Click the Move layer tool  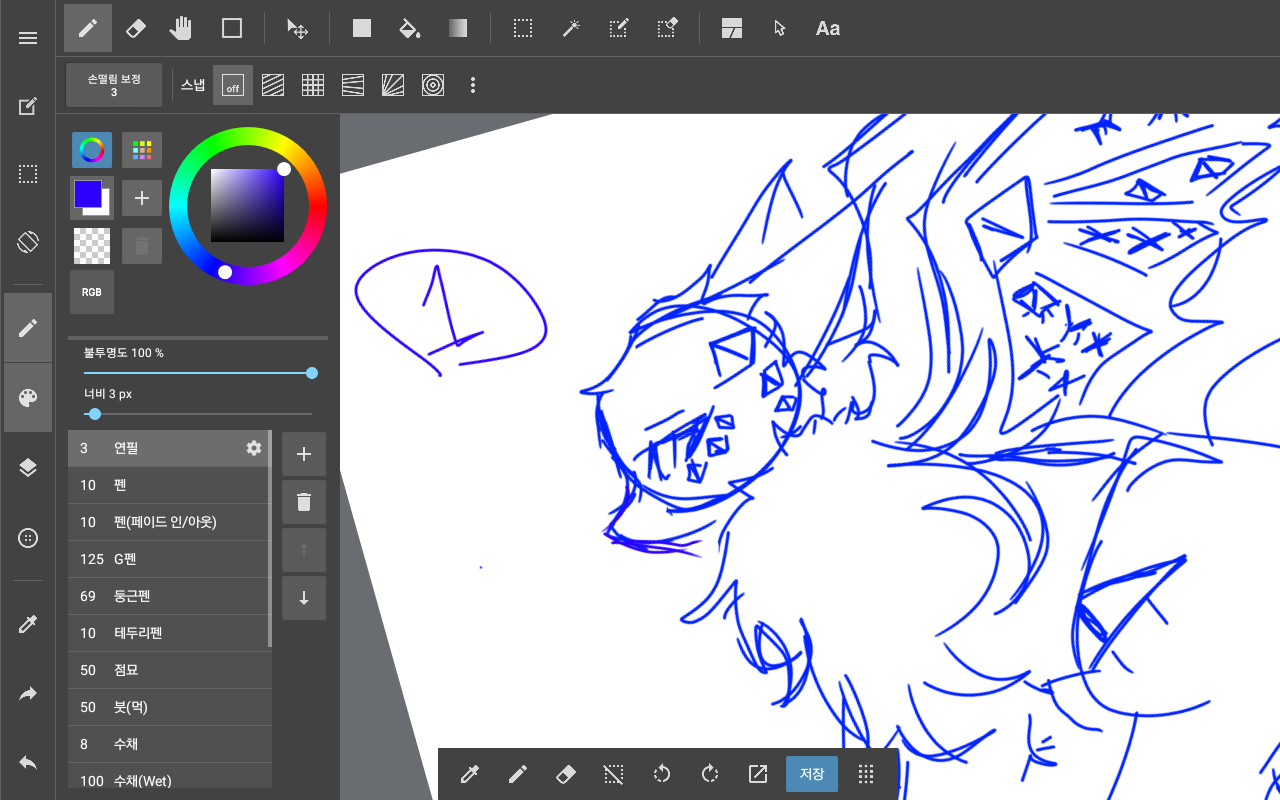[297, 28]
